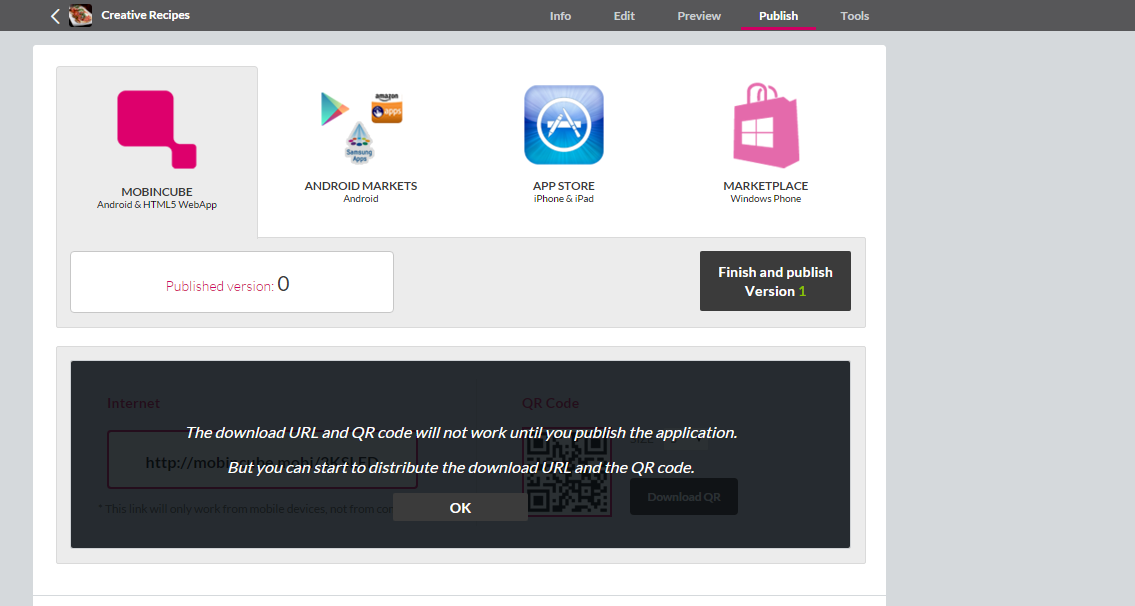
Task: Click the Creative Recipes title
Action: point(145,15)
